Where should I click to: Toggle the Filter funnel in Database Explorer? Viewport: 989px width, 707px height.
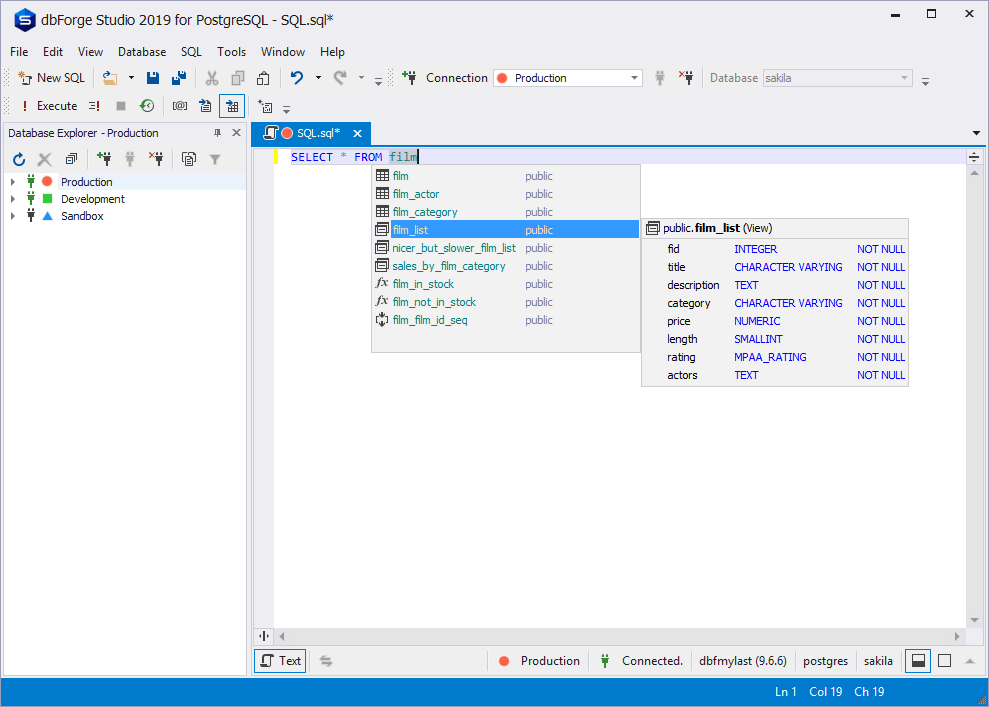[x=215, y=160]
